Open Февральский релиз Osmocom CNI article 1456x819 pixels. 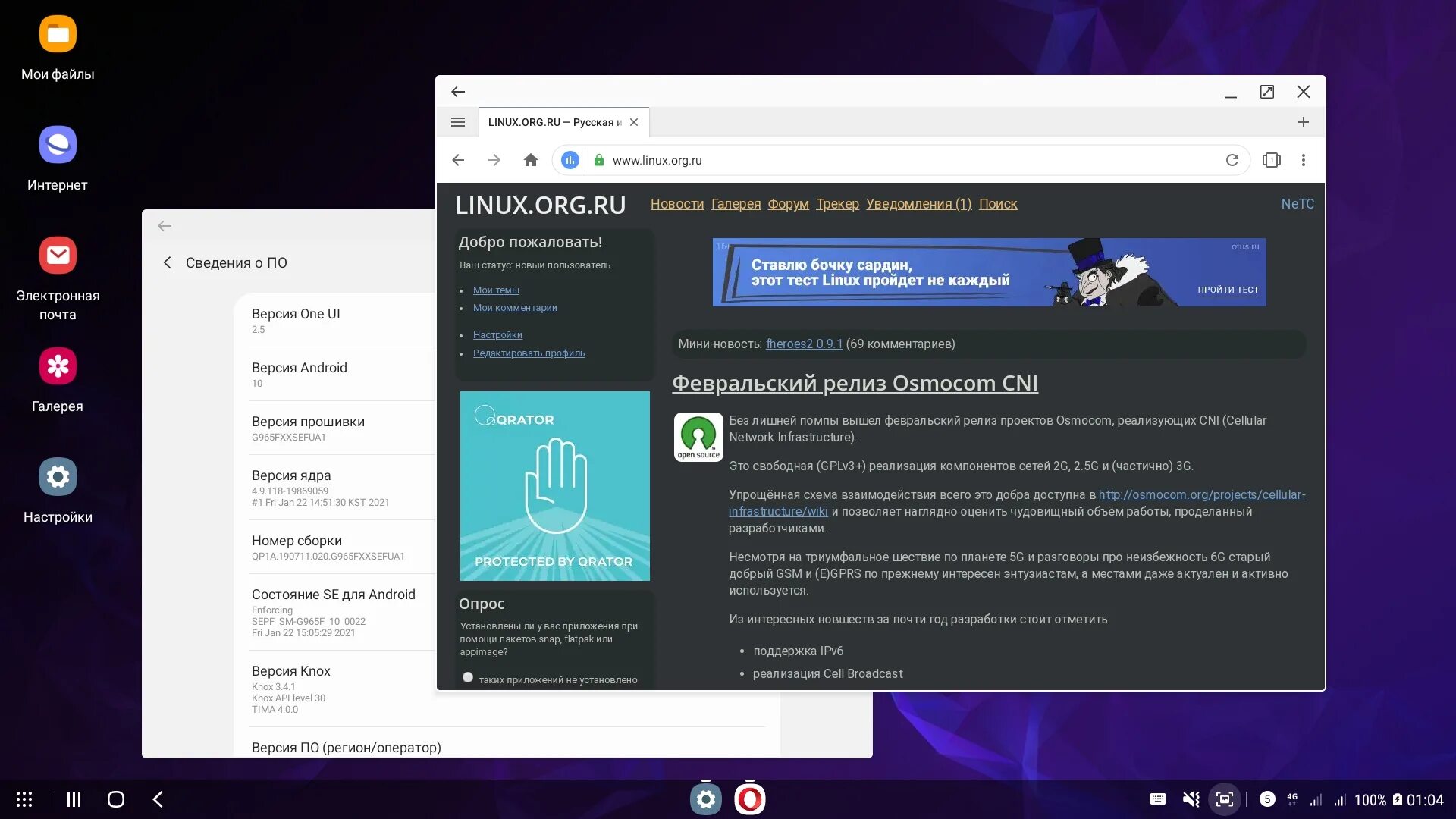click(855, 383)
